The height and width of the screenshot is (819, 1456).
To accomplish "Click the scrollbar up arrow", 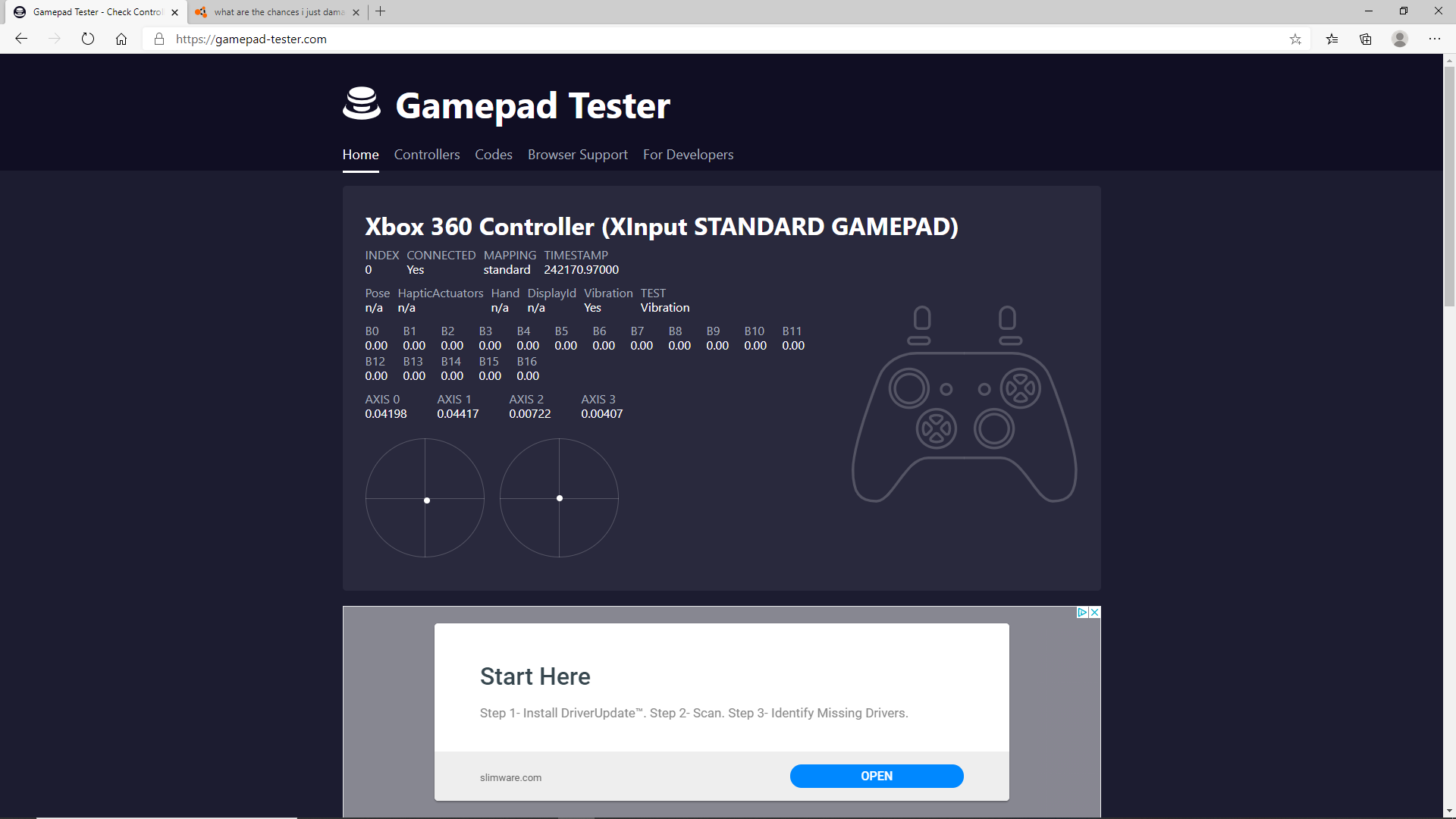I will point(1449,60).
